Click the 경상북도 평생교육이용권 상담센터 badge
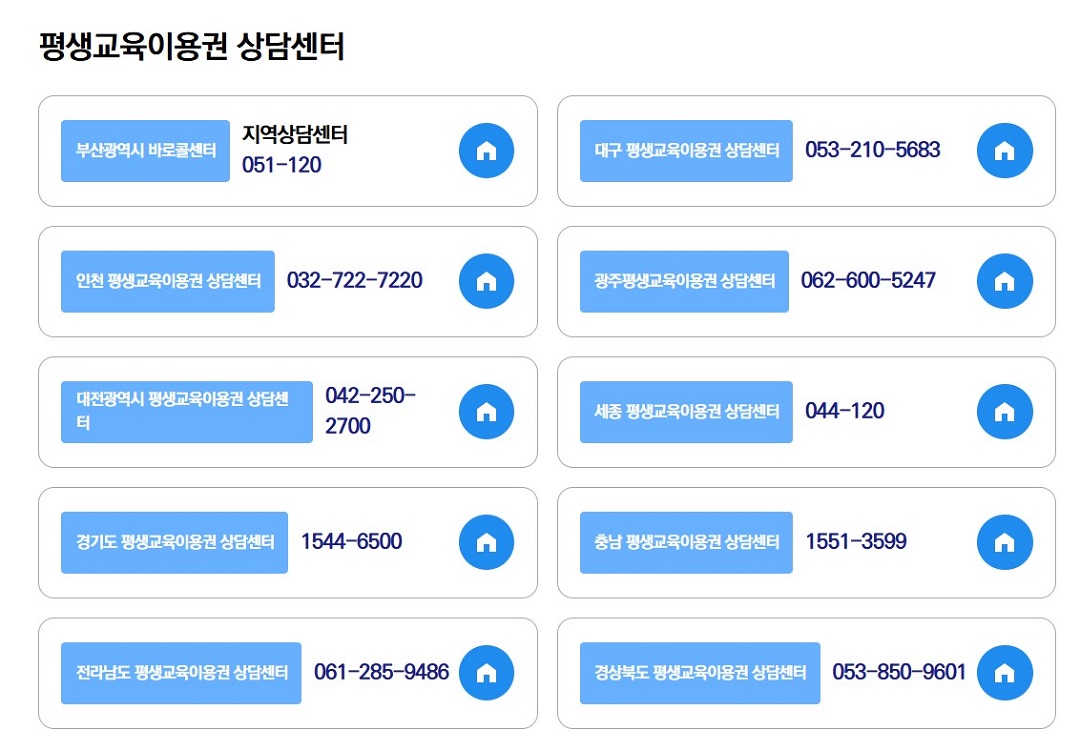The image size is (1080, 750). point(699,672)
